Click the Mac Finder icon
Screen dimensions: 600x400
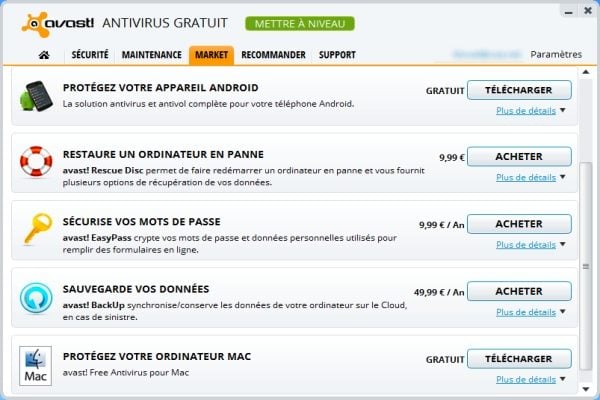(36, 366)
